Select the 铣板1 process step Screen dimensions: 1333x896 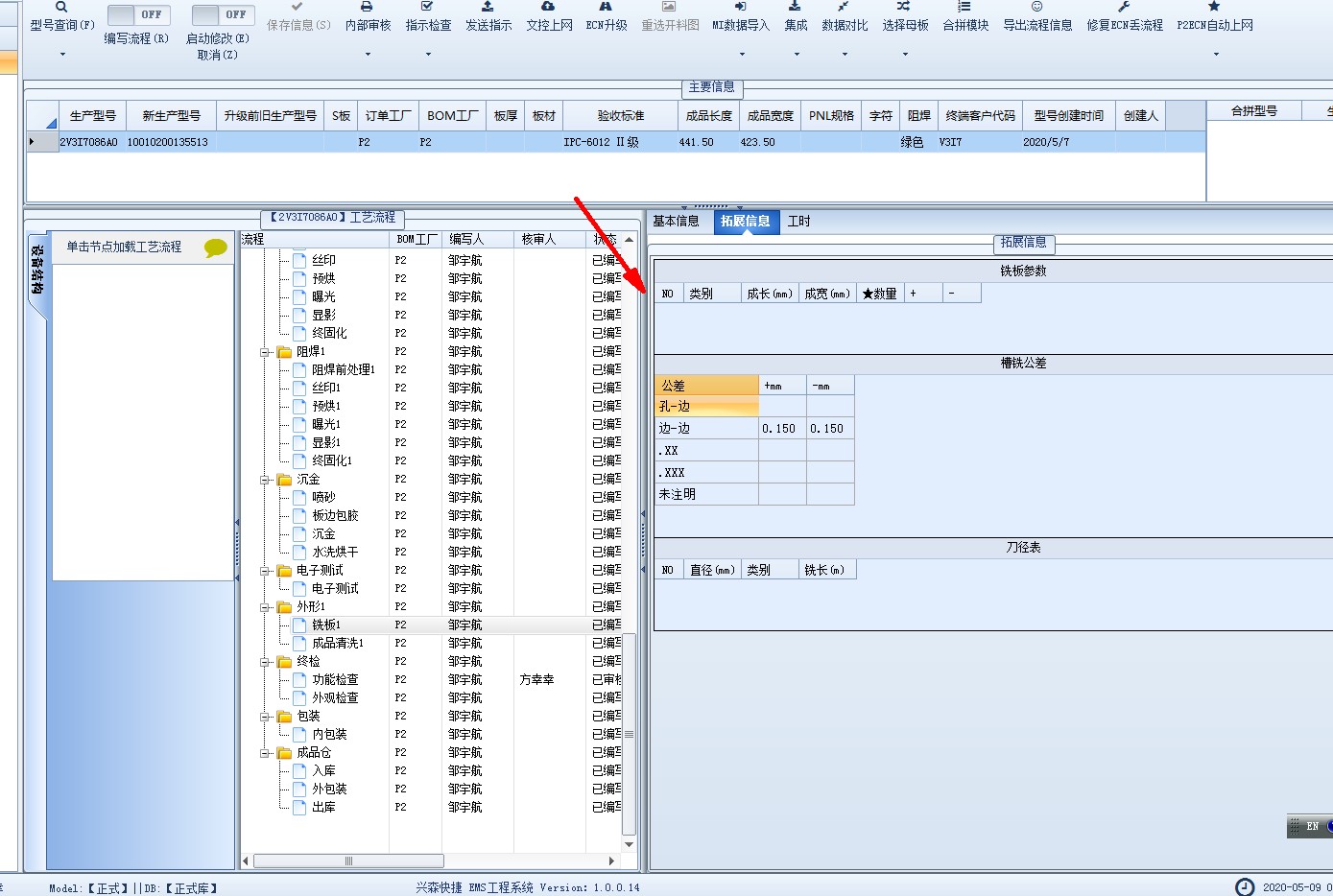pyautogui.click(x=326, y=625)
